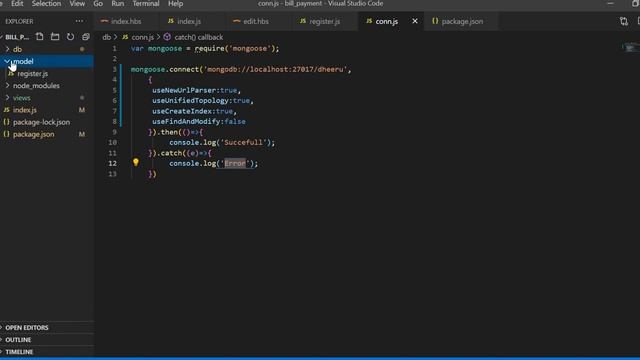640x360 pixels.
Task: Switch to the edit.hbs tab
Action: [x=256, y=21]
